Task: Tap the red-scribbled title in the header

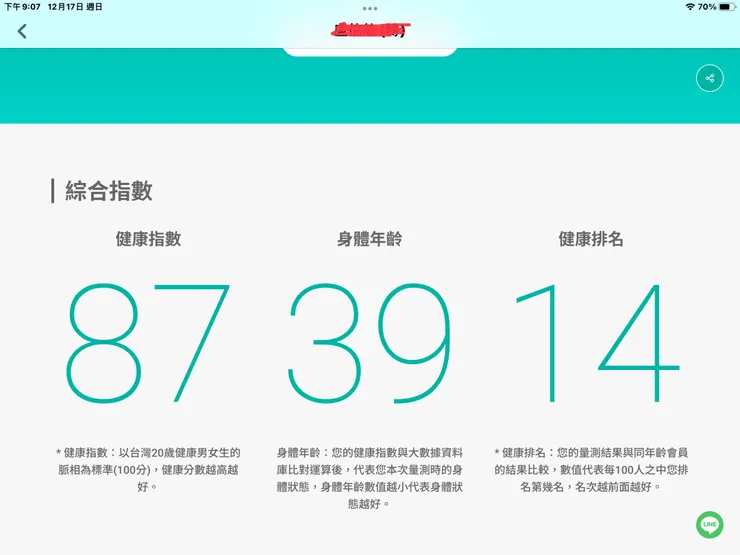Action: tap(370, 30)
